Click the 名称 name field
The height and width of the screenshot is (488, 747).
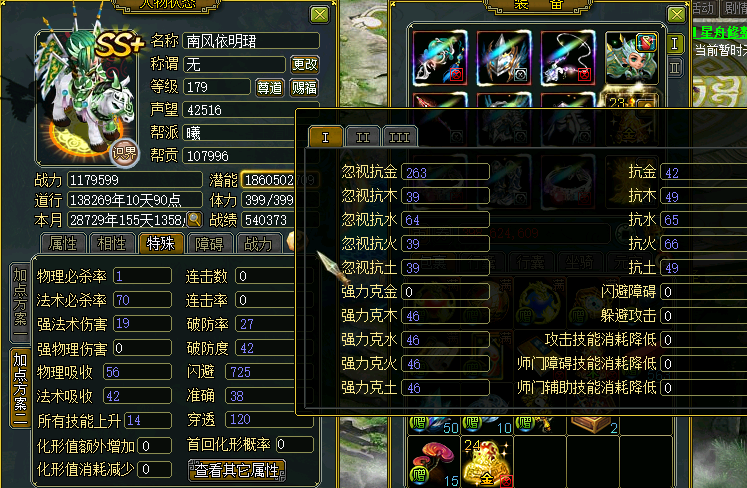[251, 41]
